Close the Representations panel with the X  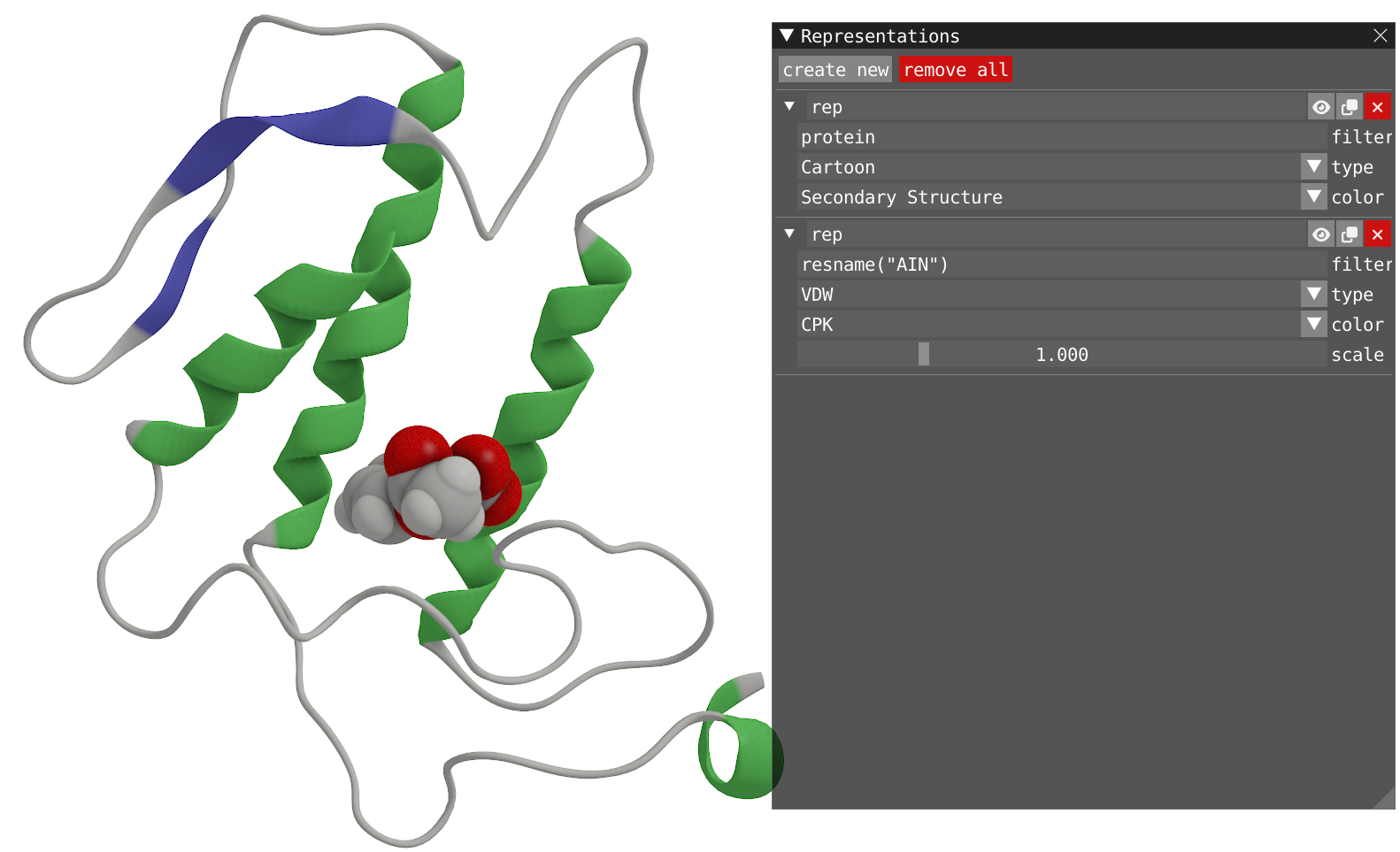point(1380,35)
